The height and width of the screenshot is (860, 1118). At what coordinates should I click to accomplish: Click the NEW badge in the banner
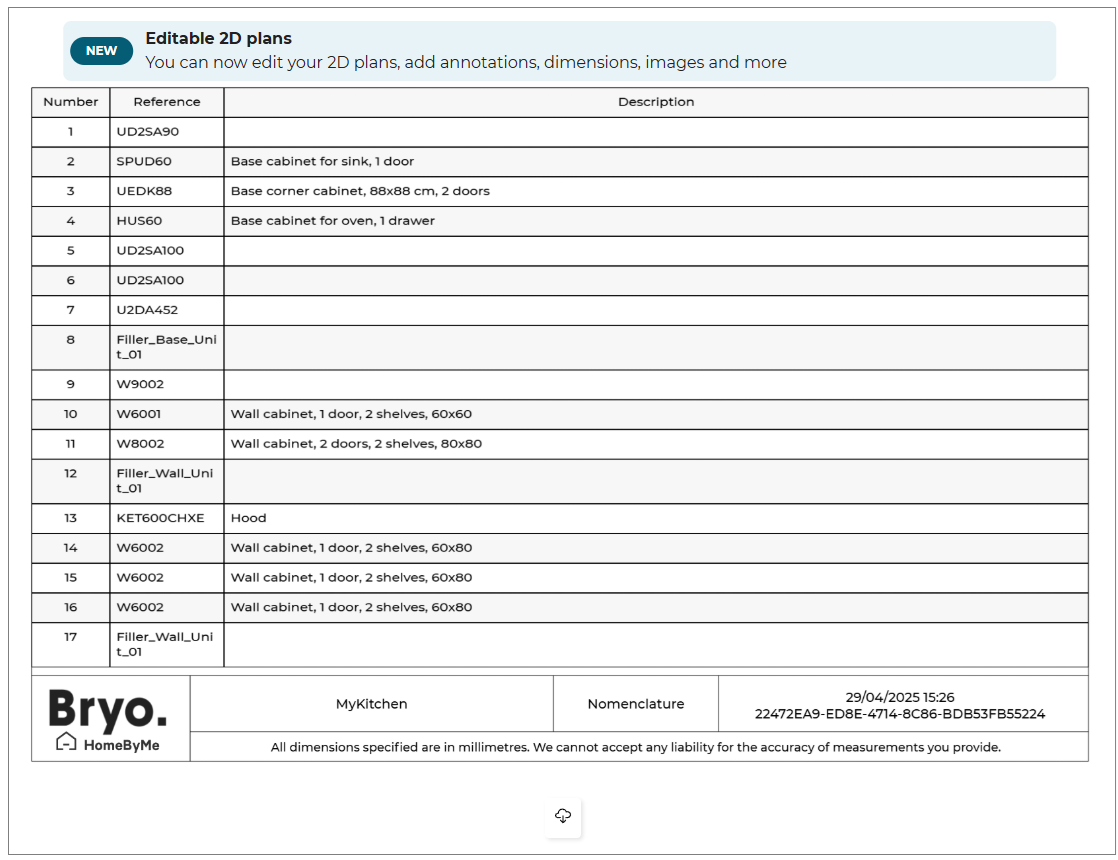pos(101,51)
